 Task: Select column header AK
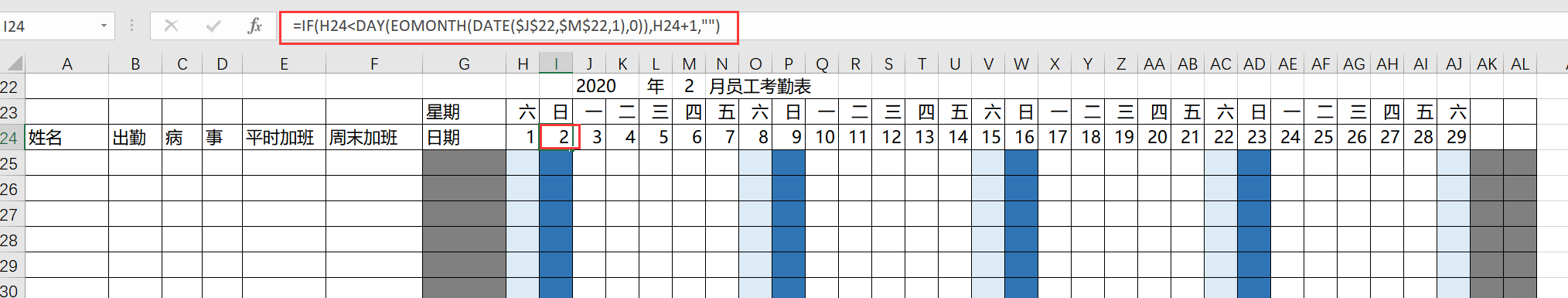(1487, 64)
